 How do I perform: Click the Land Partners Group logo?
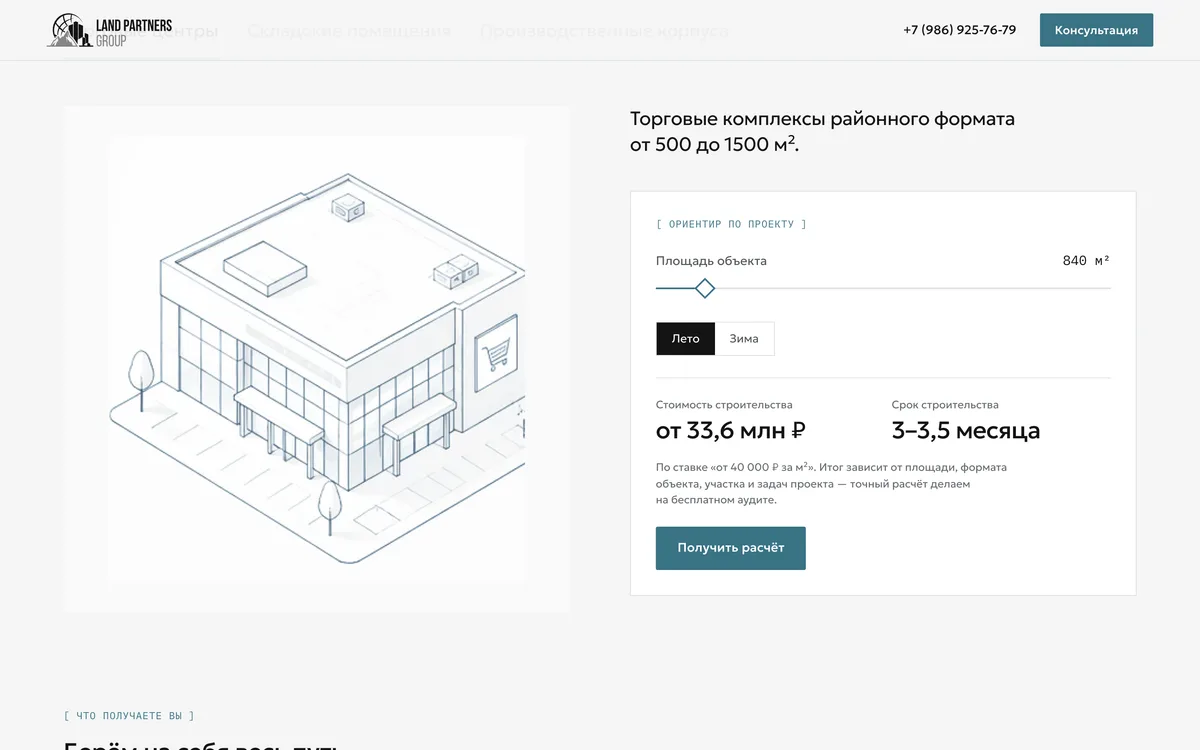[110, 31]
